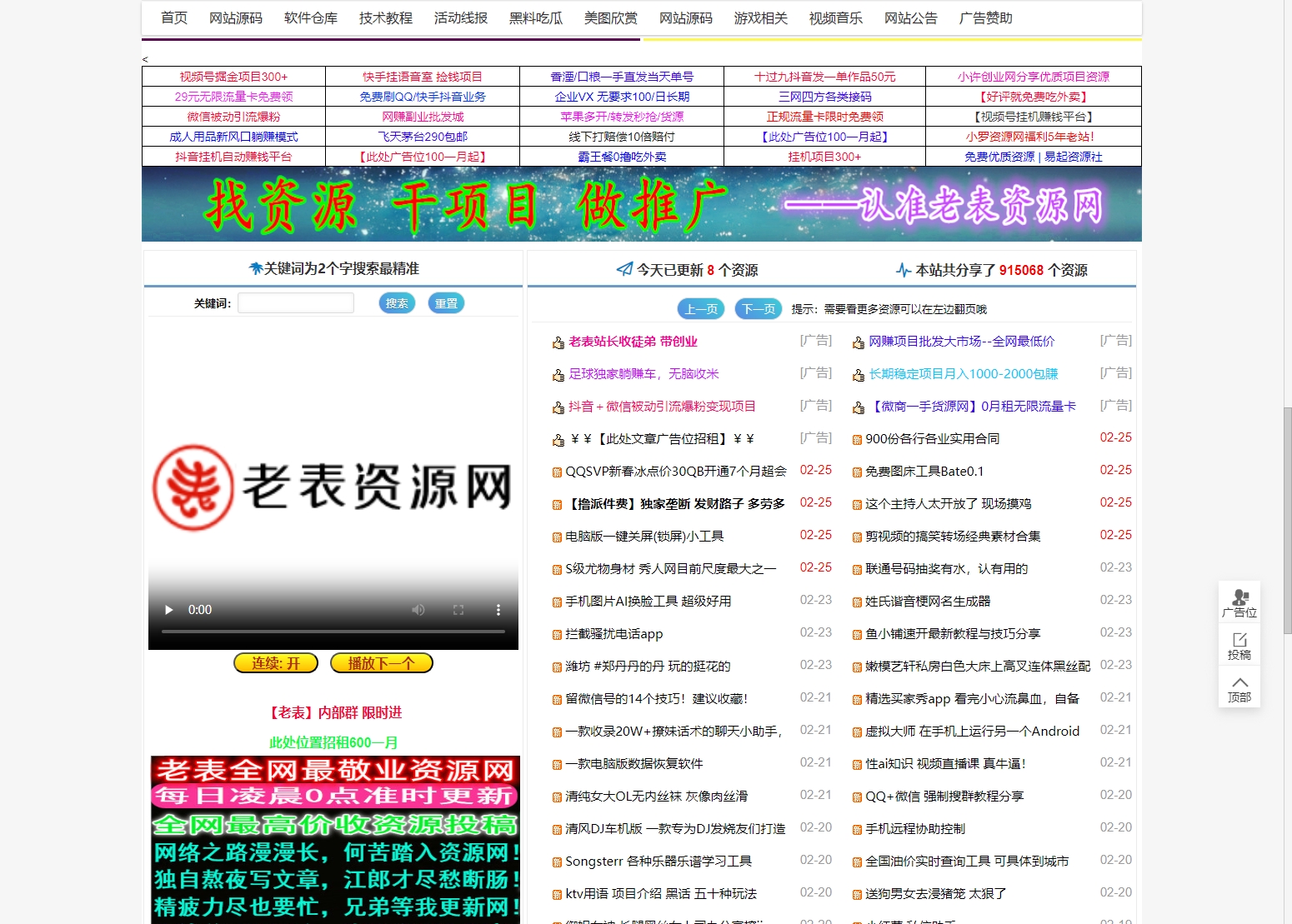This screenshot has width=1292, height=924.
Task: Open 广告赞助 menu item
Action: 986,17
